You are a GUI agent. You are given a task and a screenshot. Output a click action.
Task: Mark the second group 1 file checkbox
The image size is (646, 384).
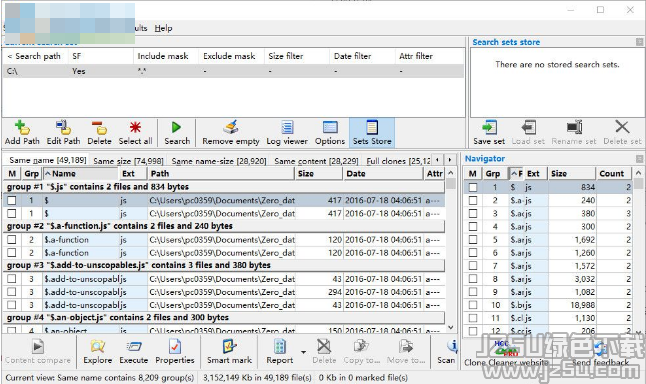click(12, 213)
